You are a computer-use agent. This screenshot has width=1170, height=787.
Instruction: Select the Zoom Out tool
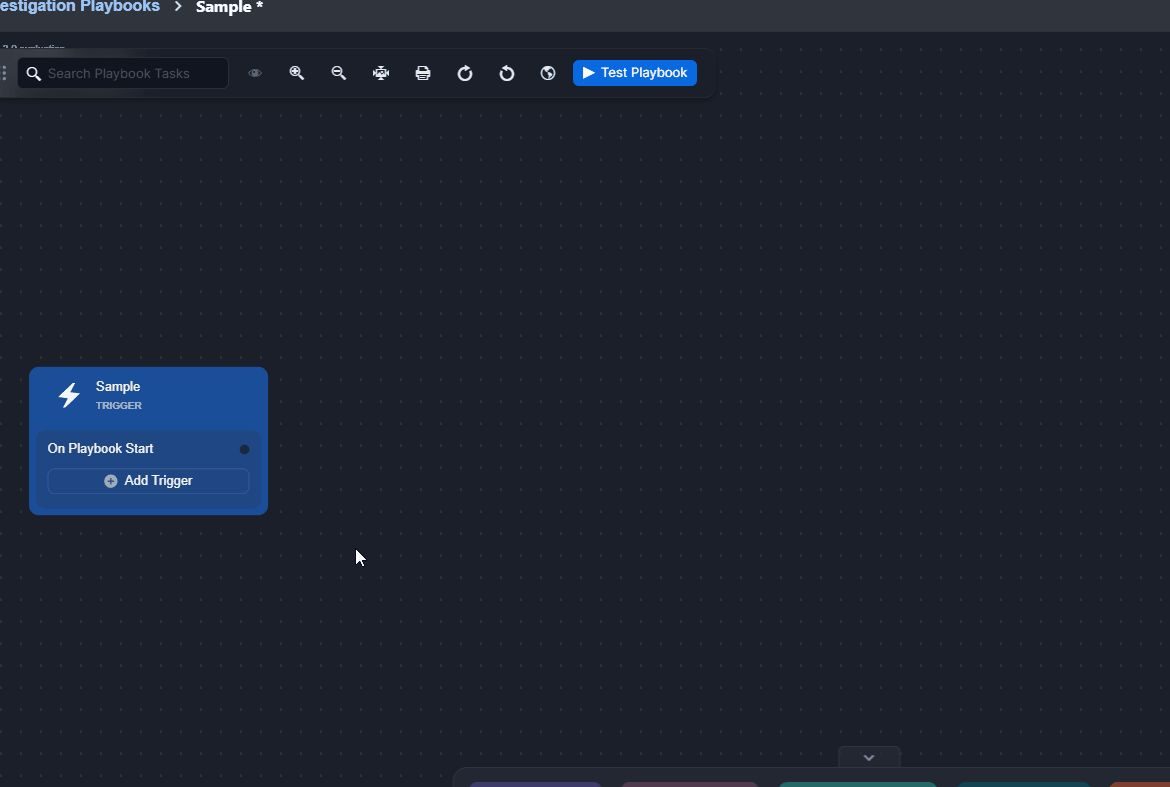(x=338, y=72)
